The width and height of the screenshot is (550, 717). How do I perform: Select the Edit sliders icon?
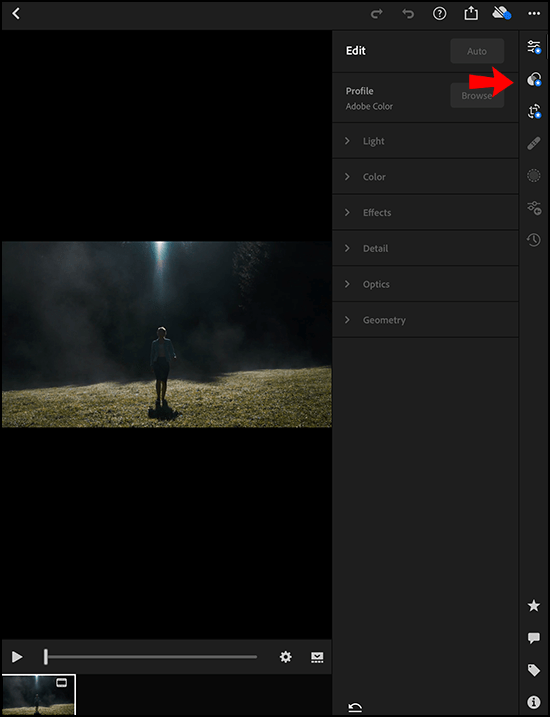click(534, 47)
